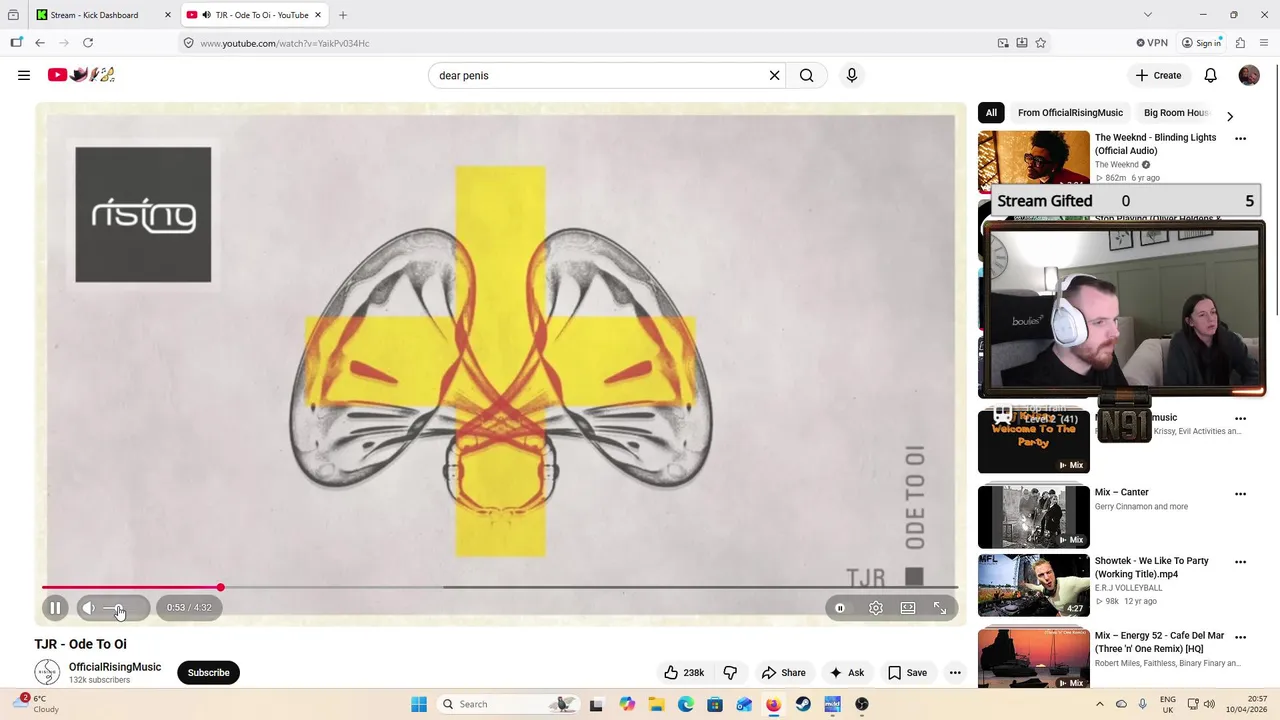Open OBS Studio from the taskbar
The image size is (1280, 720).
[x=862, y=704]
